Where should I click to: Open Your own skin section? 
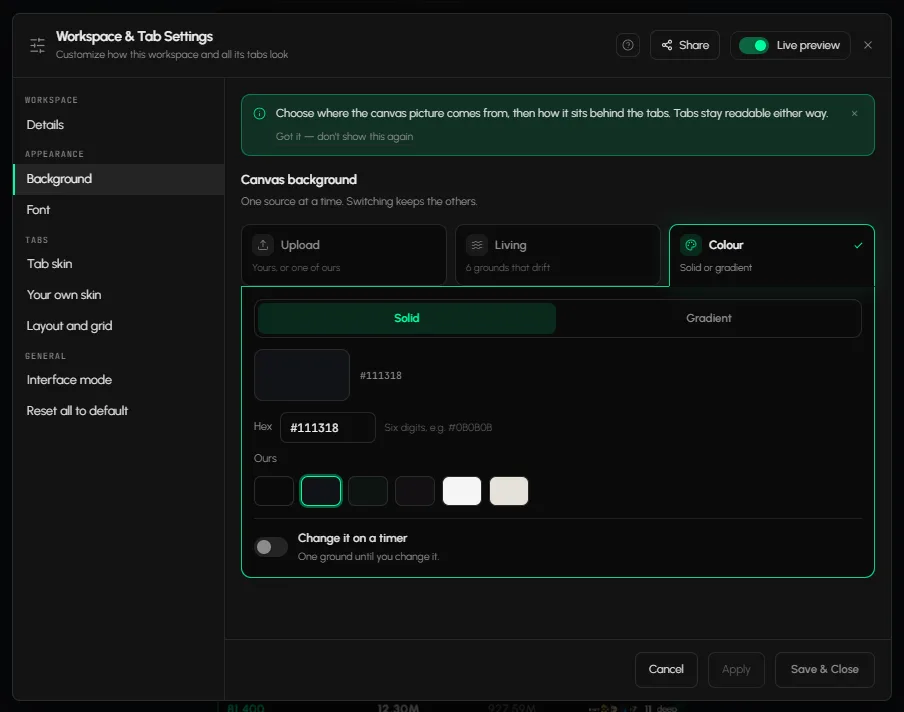pyautogui.click(x=118, y=295)
